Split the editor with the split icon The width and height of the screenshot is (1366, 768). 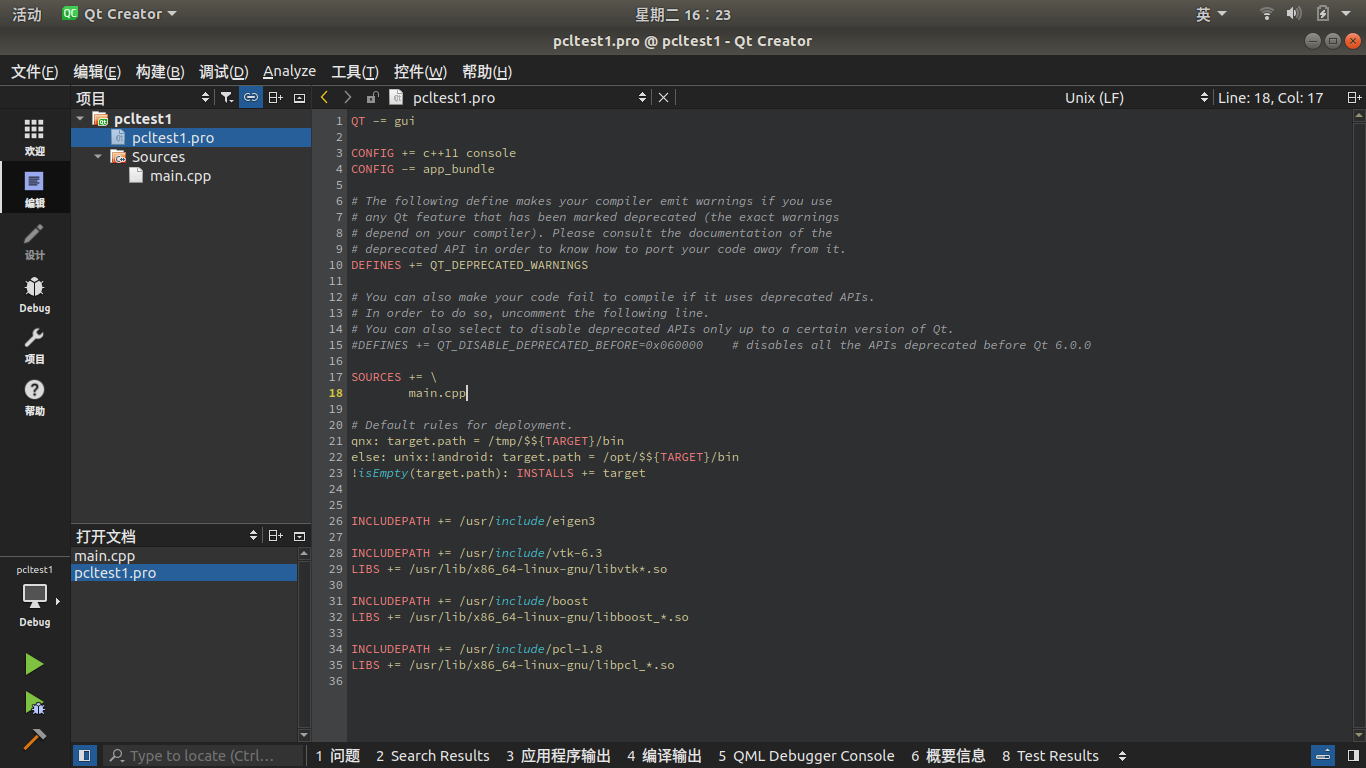pyautogui.click(x=1352, y=97)
